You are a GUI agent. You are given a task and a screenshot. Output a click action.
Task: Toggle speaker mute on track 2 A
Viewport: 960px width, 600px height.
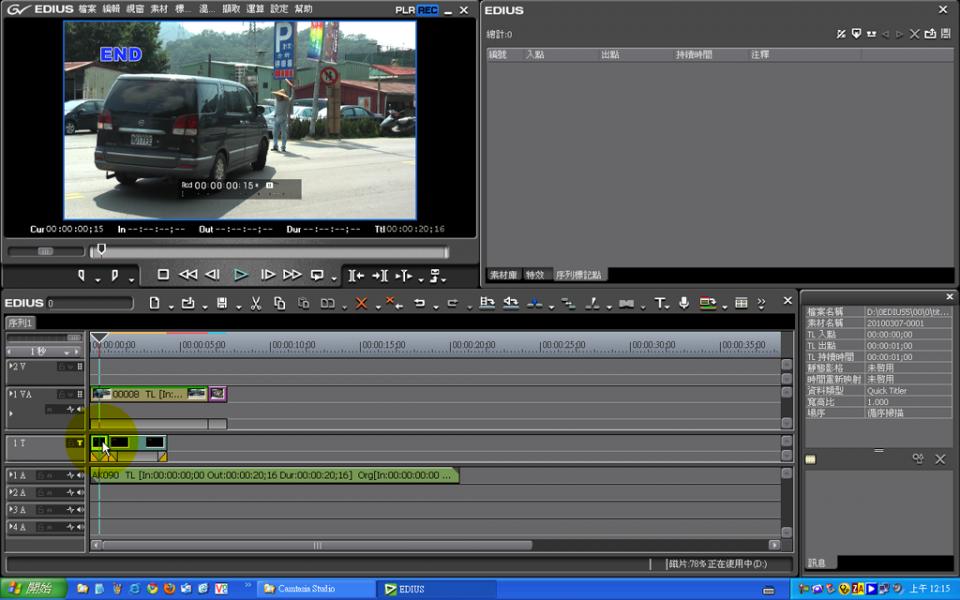point(80,493)
